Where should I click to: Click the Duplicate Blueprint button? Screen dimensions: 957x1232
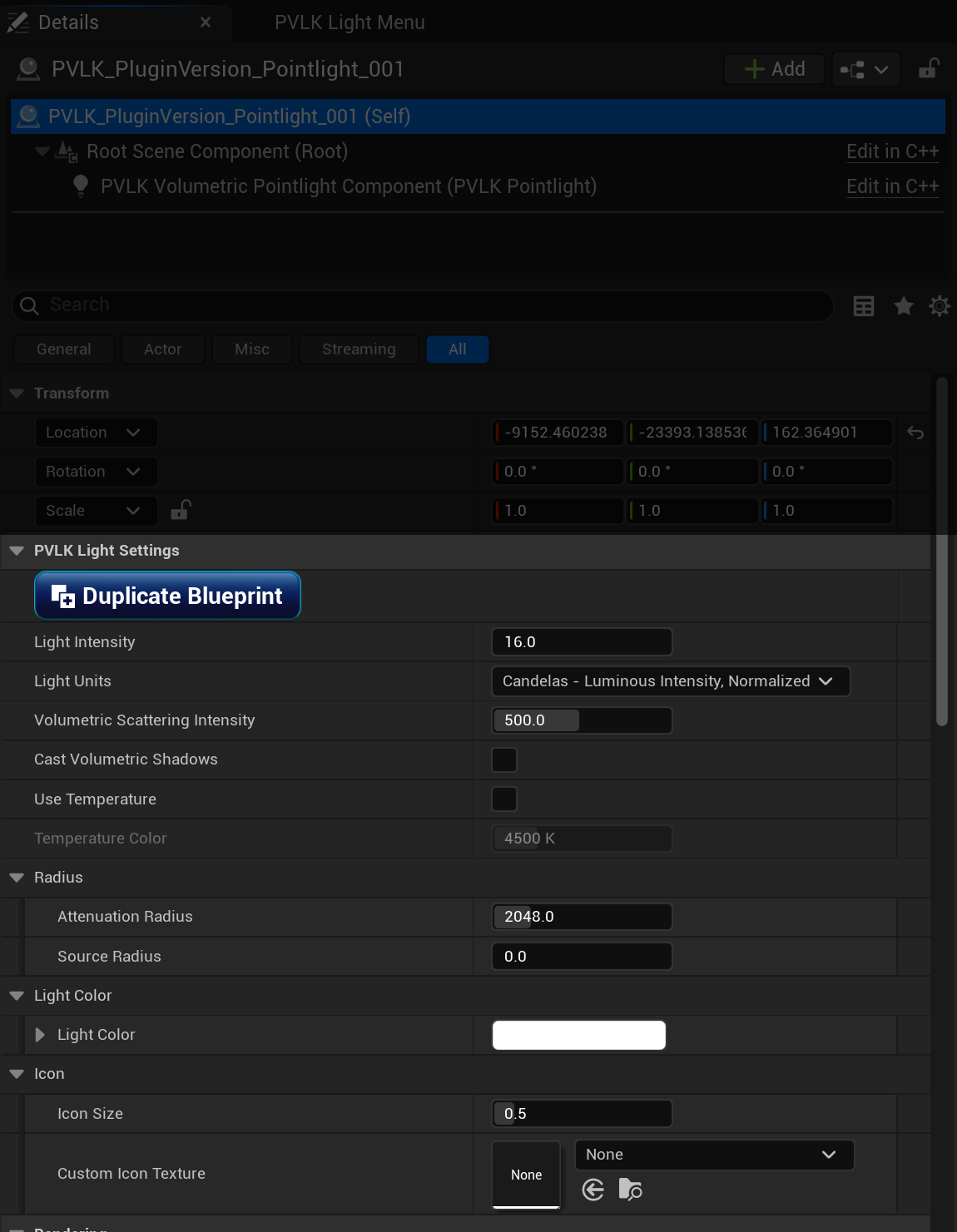pyautogui.click(x=167, y=596)
